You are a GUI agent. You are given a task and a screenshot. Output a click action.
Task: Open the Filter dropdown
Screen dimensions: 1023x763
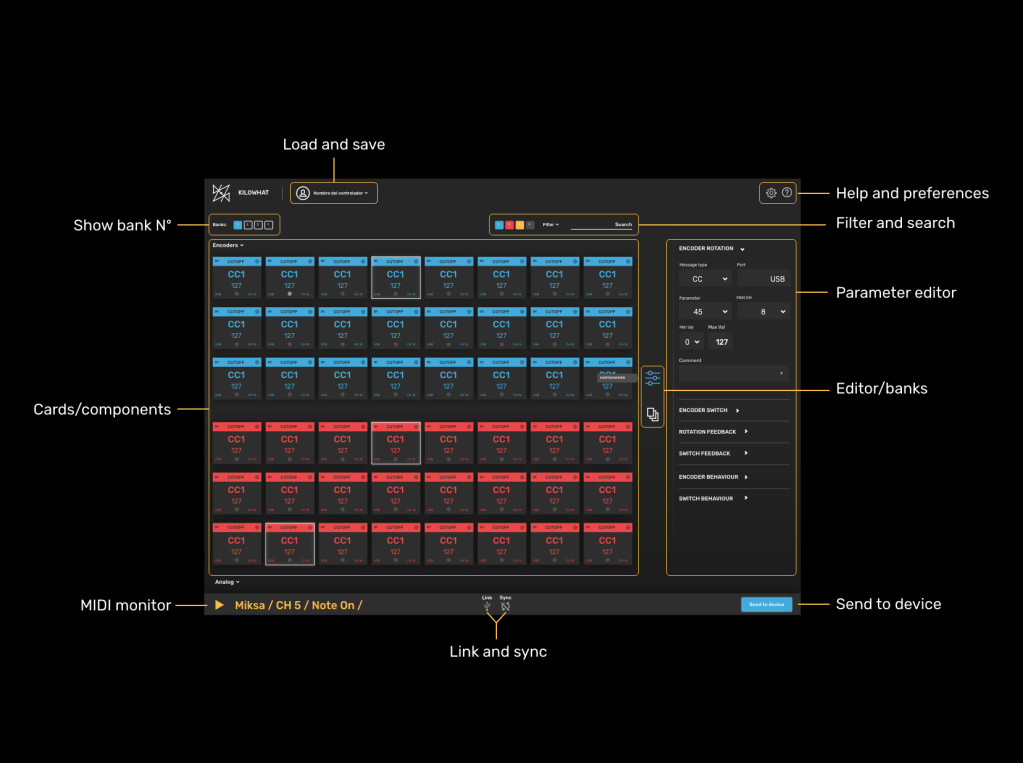(x=550, y=225)
